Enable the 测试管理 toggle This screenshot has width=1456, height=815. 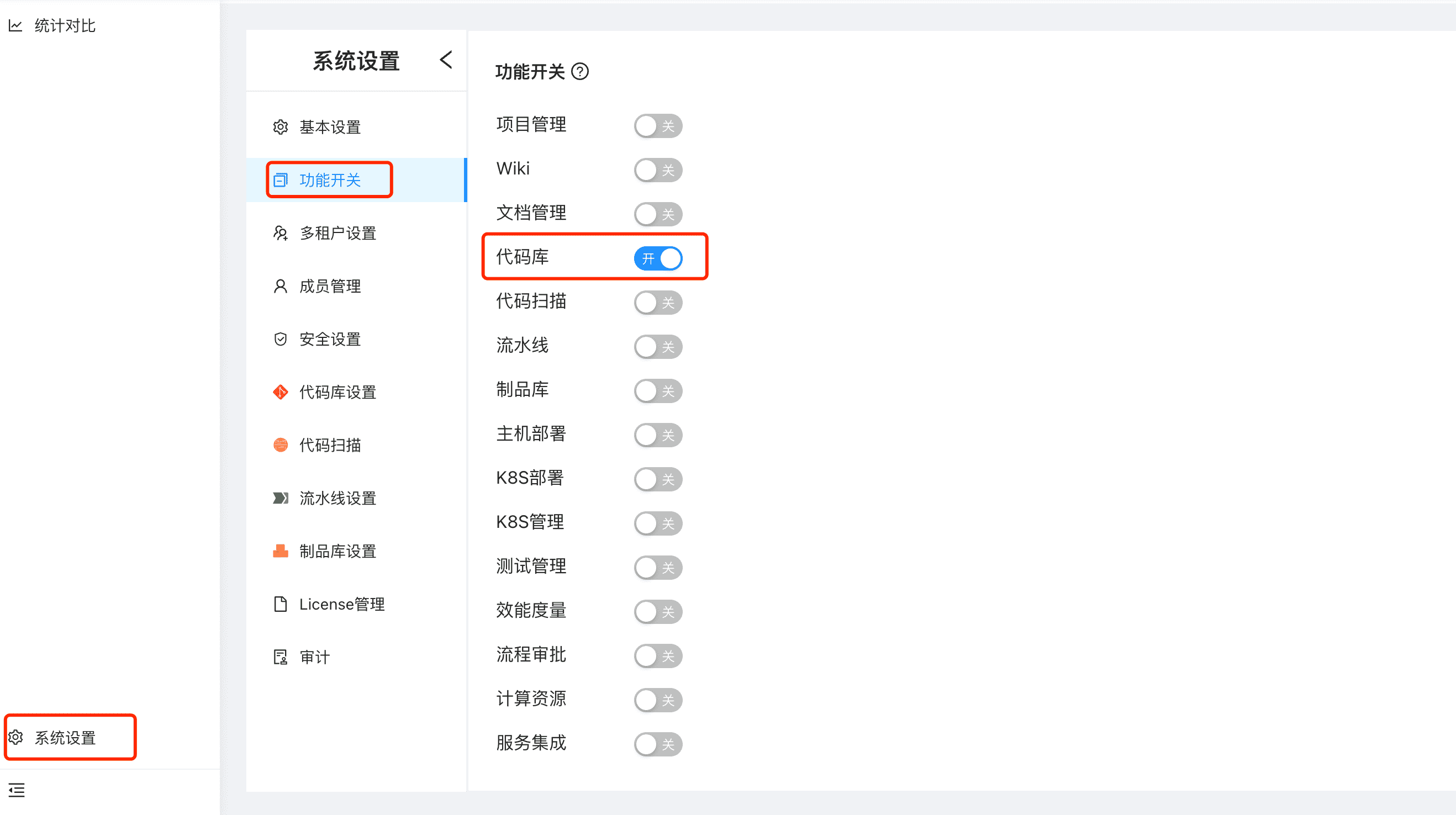pyautogui.click(x=658, y=567)
